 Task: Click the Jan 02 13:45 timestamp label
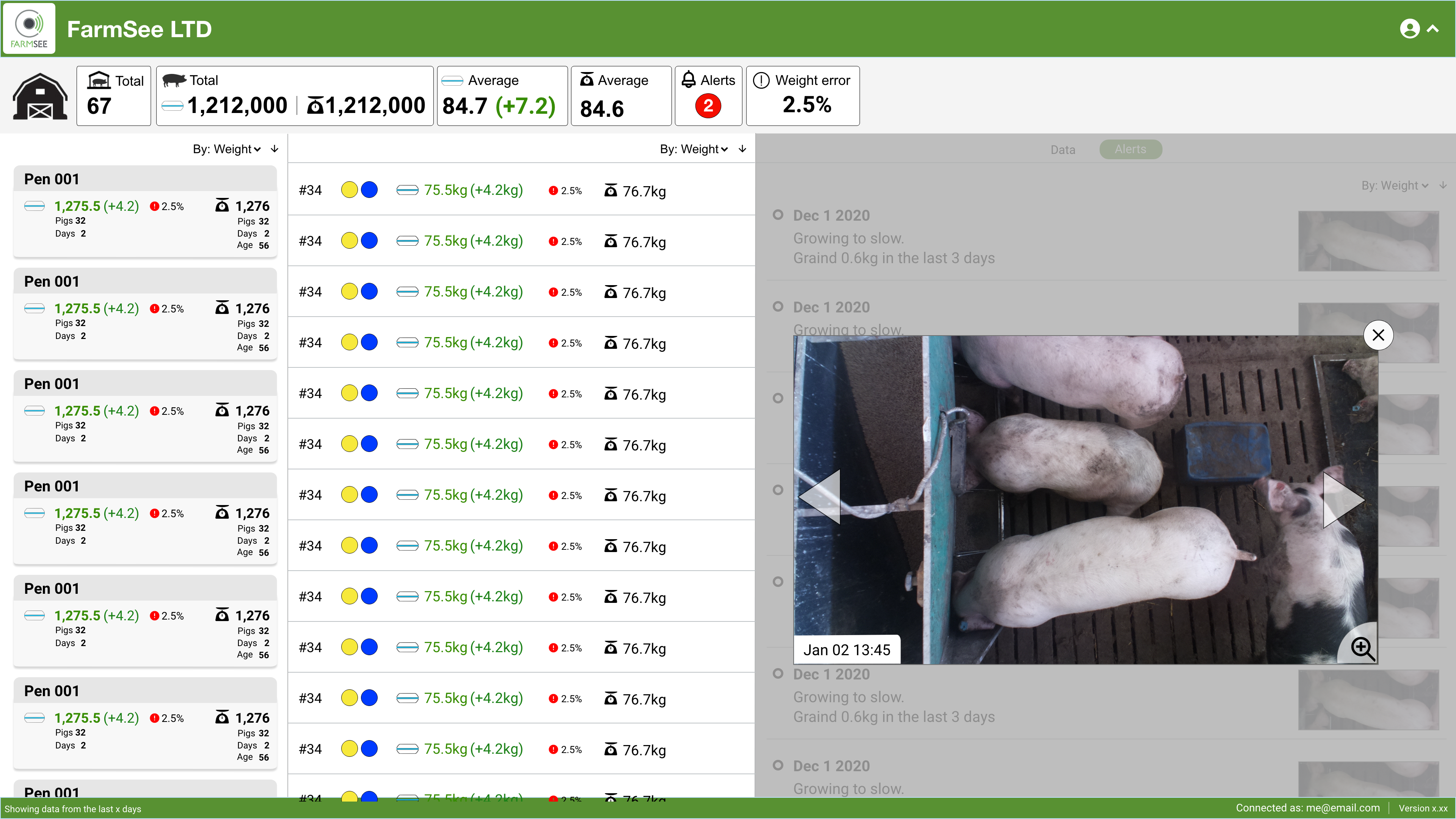tap(847, 650)
